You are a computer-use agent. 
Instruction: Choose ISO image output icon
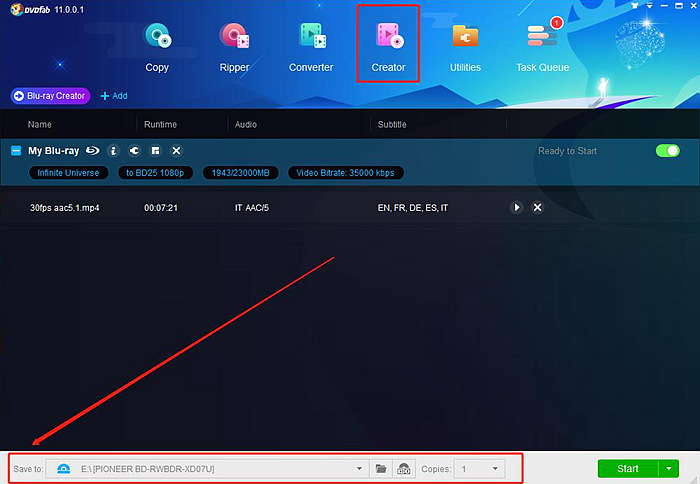tap(404, 469)
